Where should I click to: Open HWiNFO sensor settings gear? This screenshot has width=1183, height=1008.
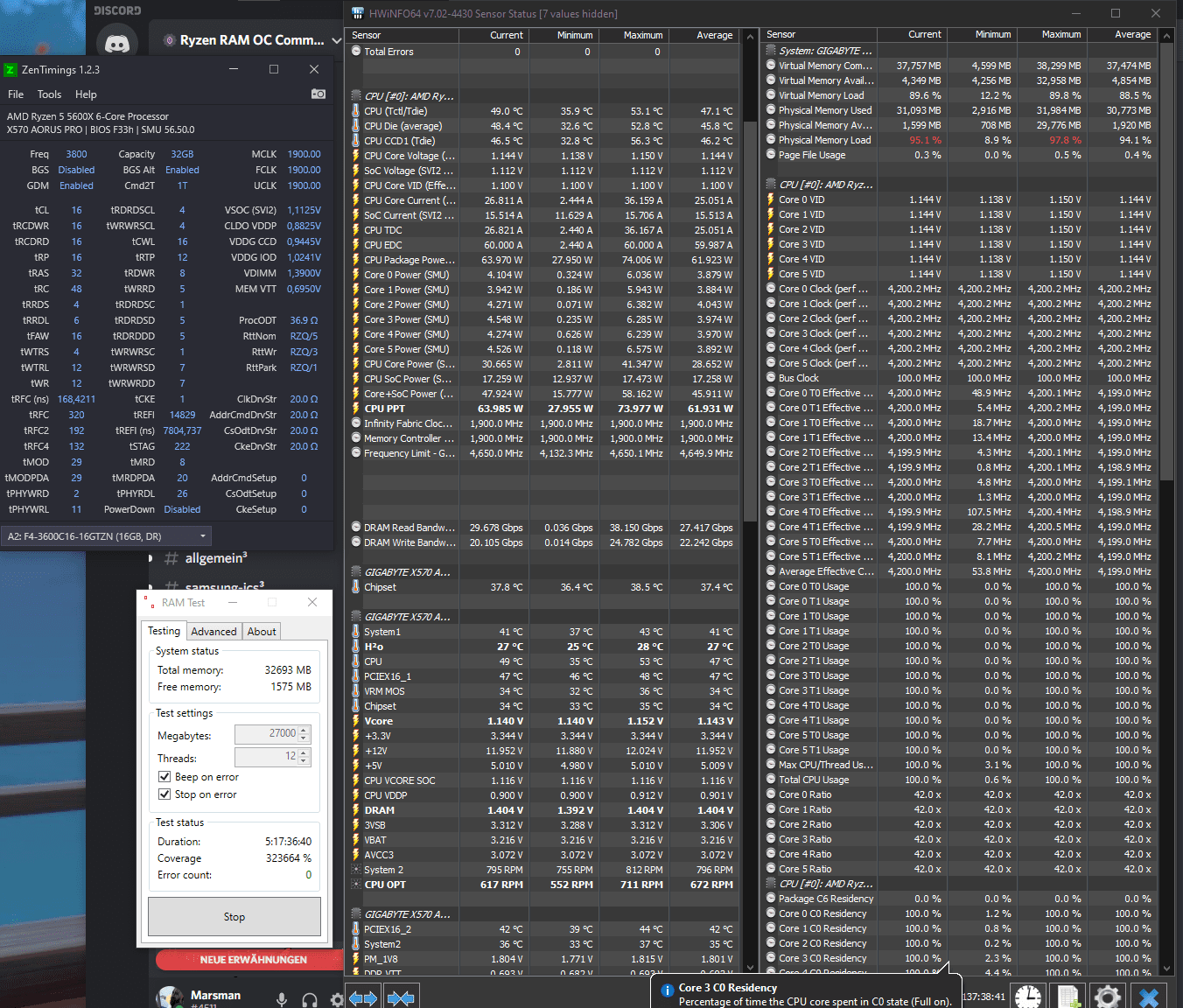point(1107,997)
